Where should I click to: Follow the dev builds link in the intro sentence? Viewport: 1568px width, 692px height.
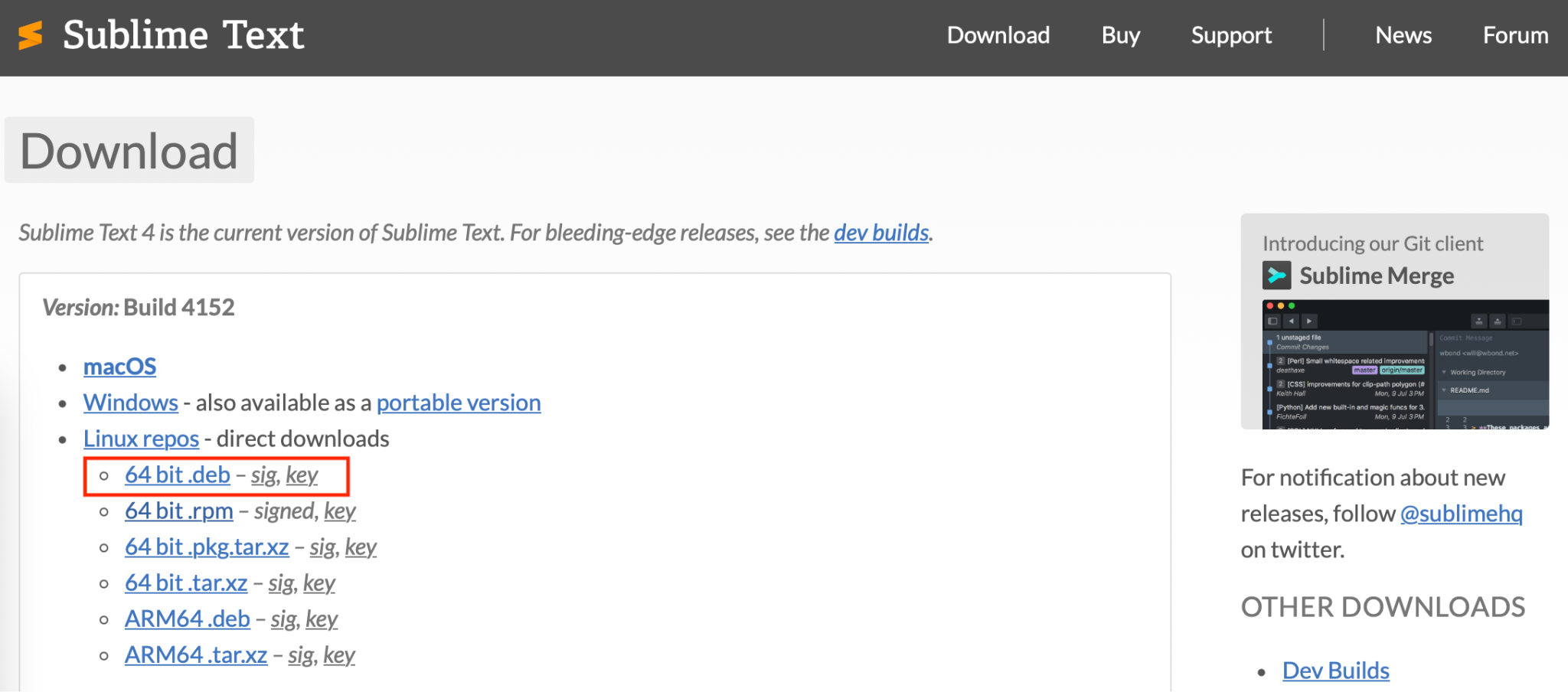coord(881,232)
